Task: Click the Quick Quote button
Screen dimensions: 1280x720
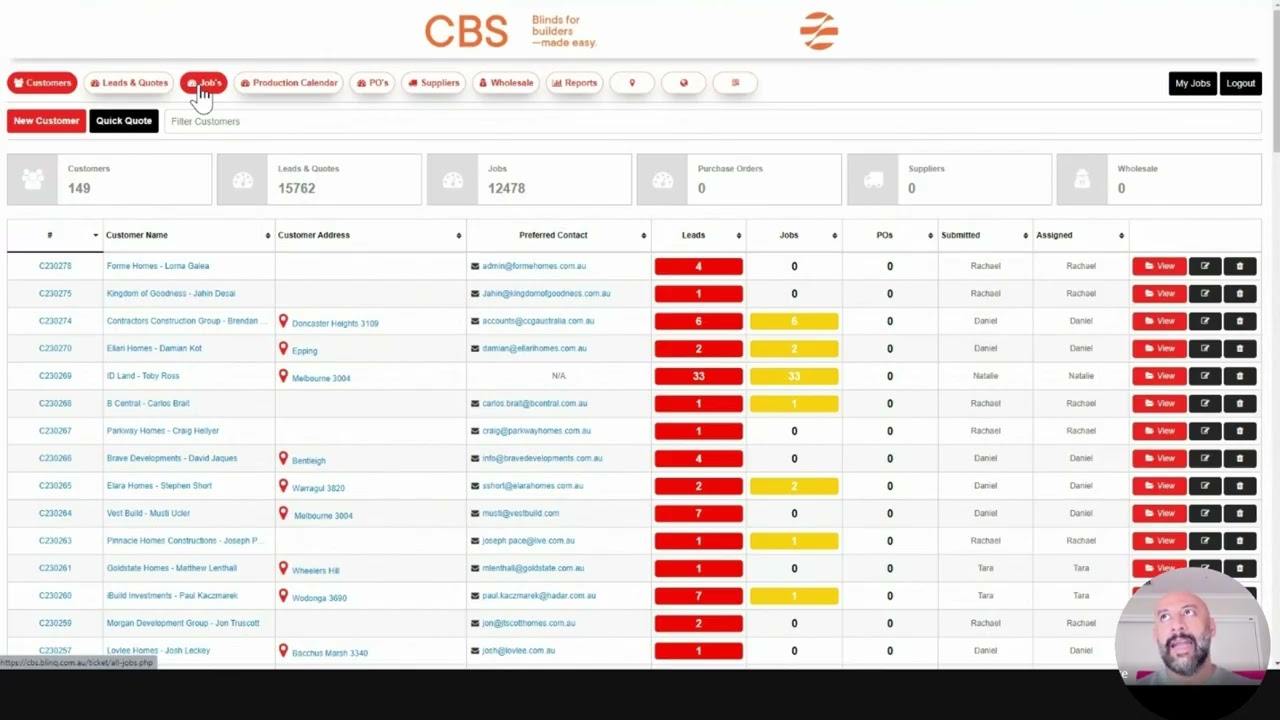Action: tap(124, 121)
